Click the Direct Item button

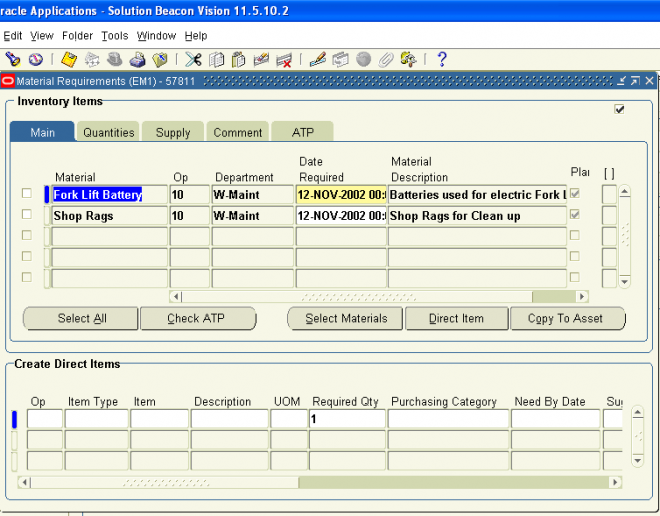point(456,319)
